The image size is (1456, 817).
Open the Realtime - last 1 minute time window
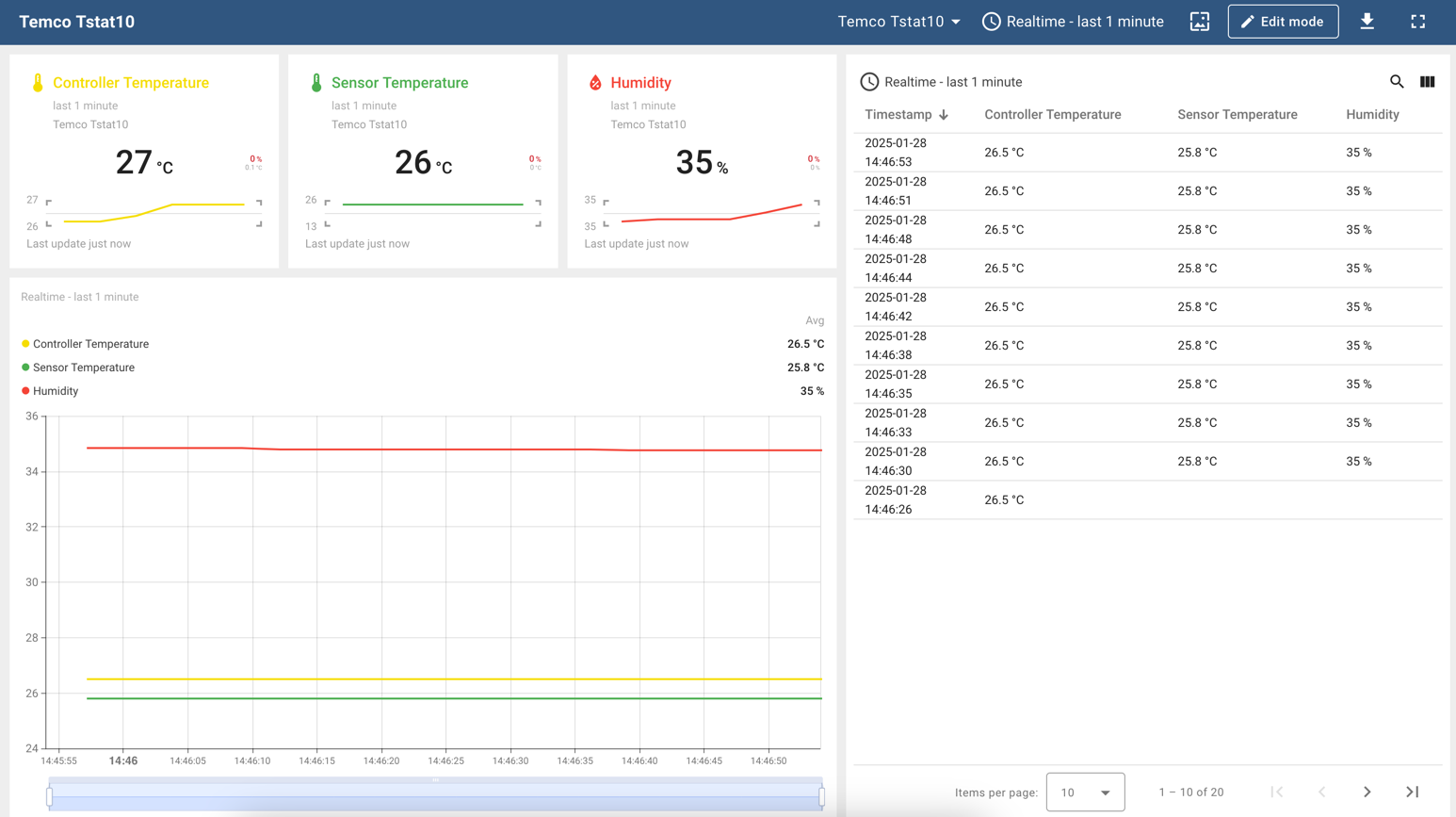click(1073, 22)
